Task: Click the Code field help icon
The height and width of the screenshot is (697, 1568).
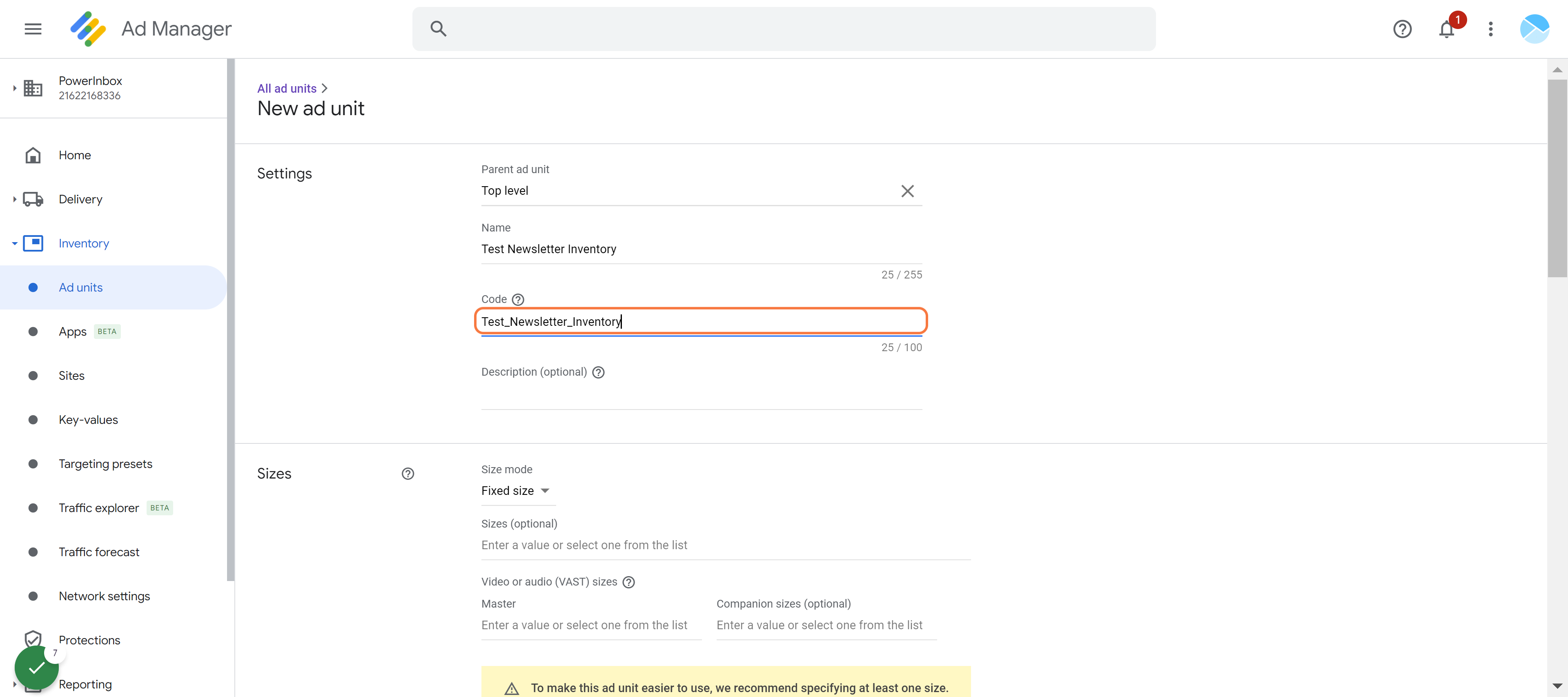Action: click(518, 299)
